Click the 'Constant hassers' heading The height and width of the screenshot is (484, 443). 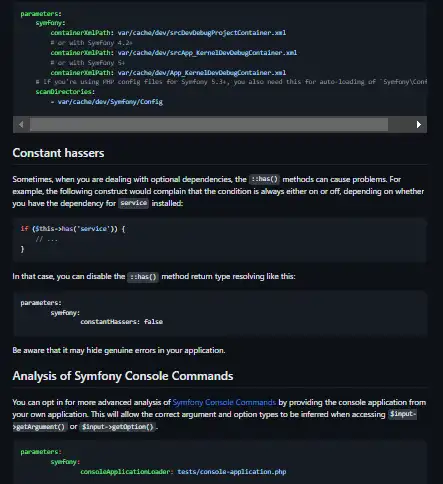point(58,153)
